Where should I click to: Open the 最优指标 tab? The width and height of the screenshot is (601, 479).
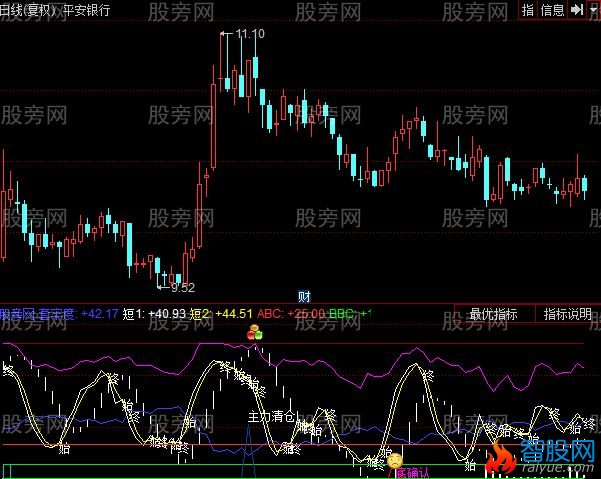coord(494,314)
